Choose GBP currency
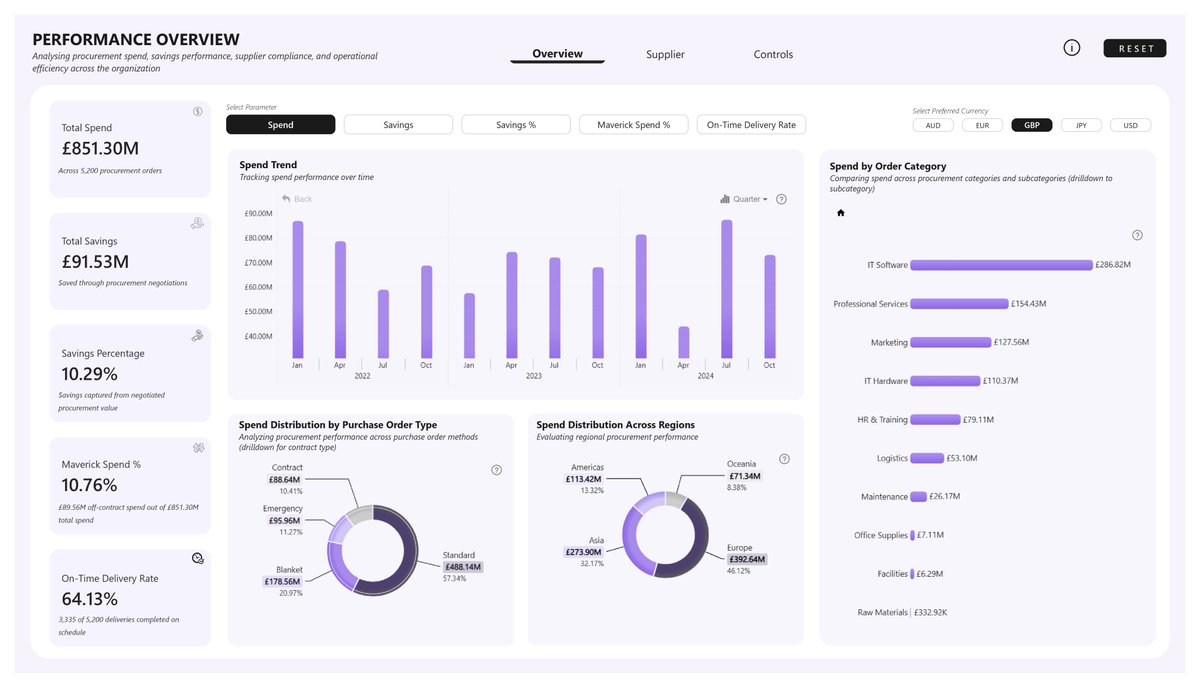The image size is (1200, 688). click(x=1032, y=126)
